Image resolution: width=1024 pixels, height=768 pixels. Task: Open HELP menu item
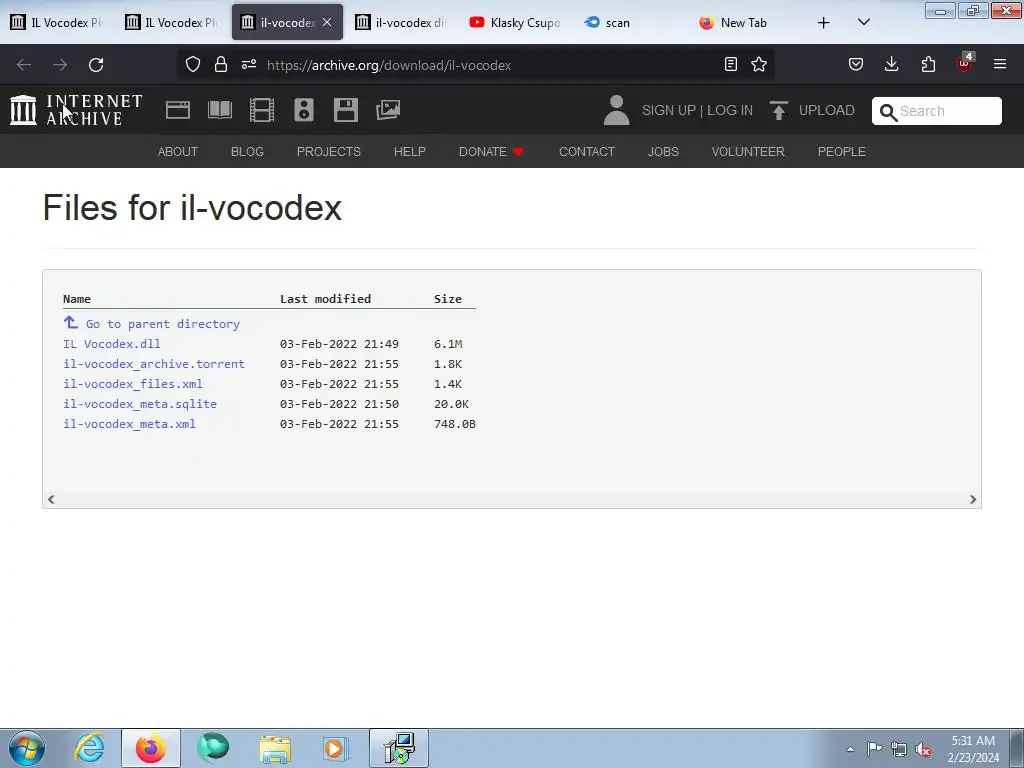click(409, 152)
